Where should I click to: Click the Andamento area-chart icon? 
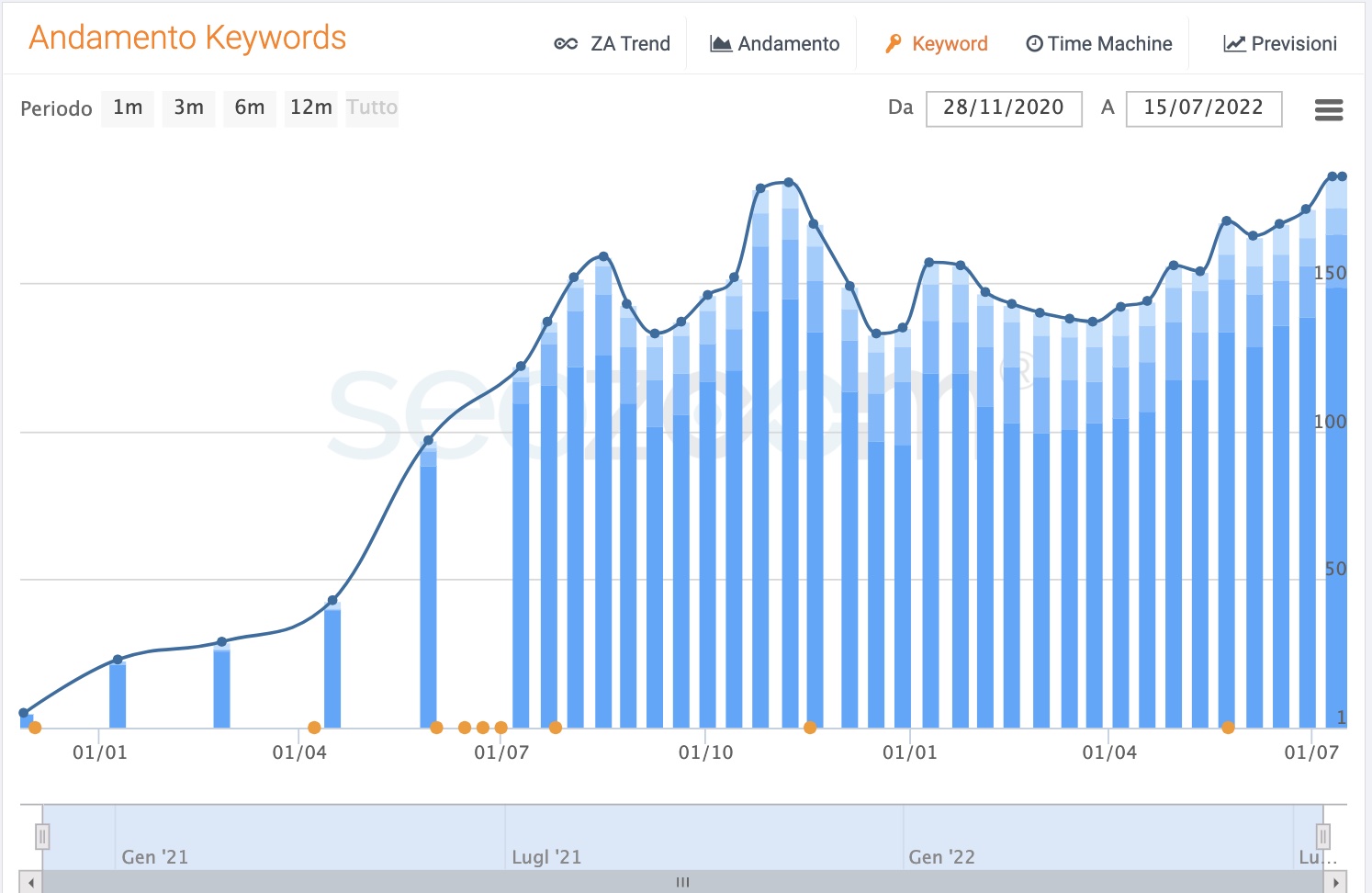point(721,44)
